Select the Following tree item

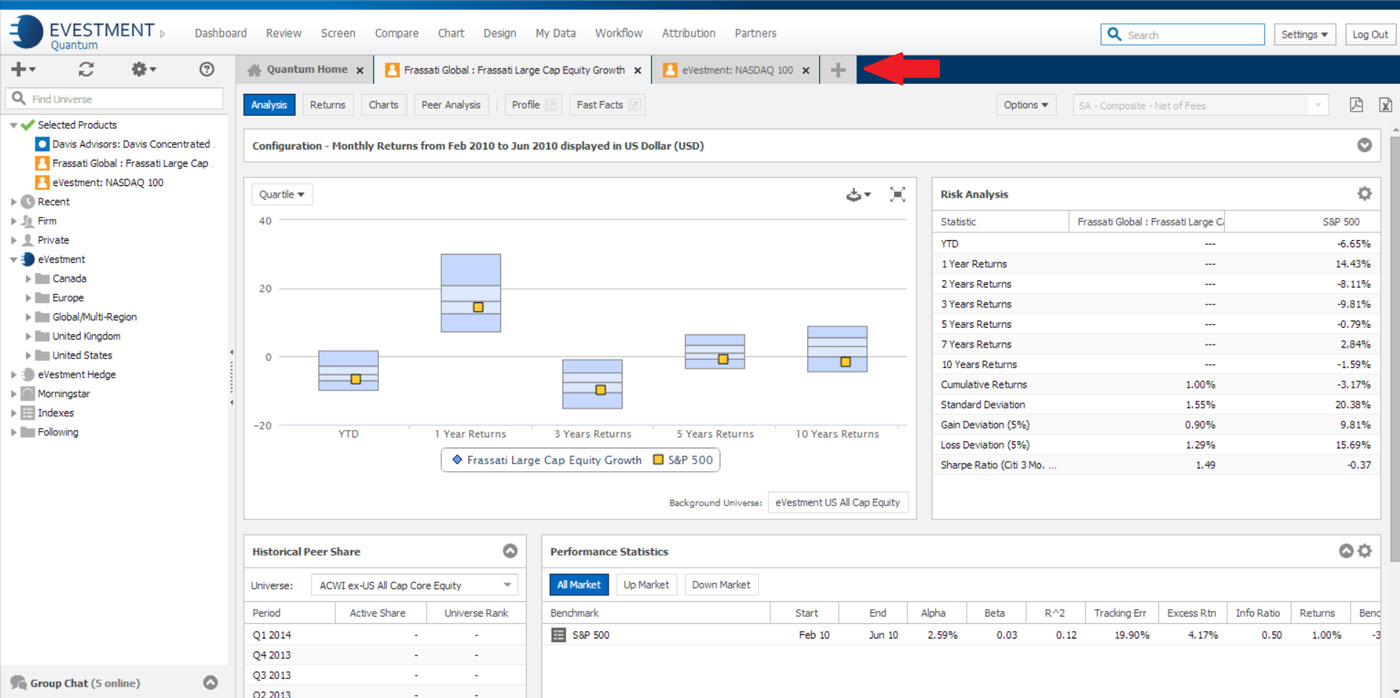tap(50, 432)
